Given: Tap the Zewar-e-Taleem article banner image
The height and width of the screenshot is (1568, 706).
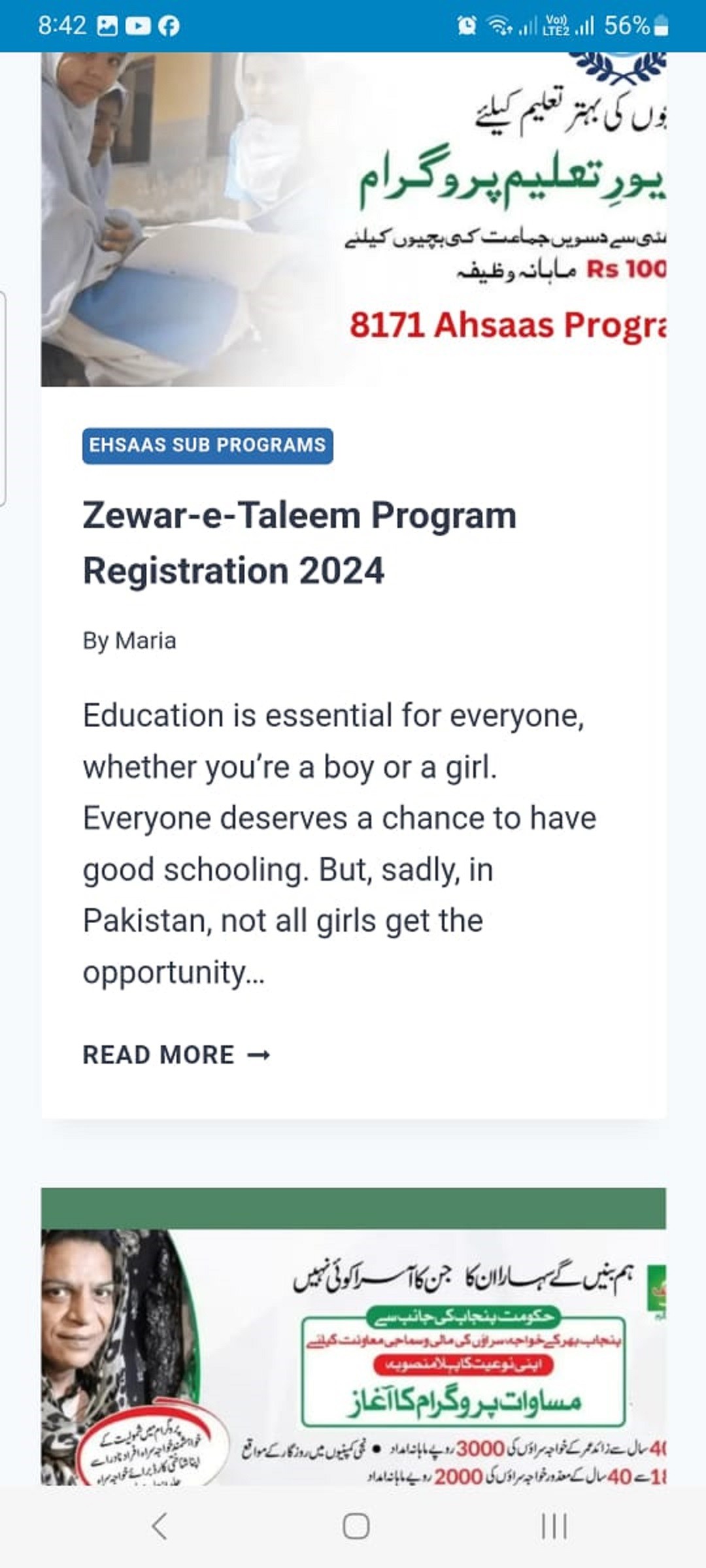Looking at the screenshot, I should 354,220.
